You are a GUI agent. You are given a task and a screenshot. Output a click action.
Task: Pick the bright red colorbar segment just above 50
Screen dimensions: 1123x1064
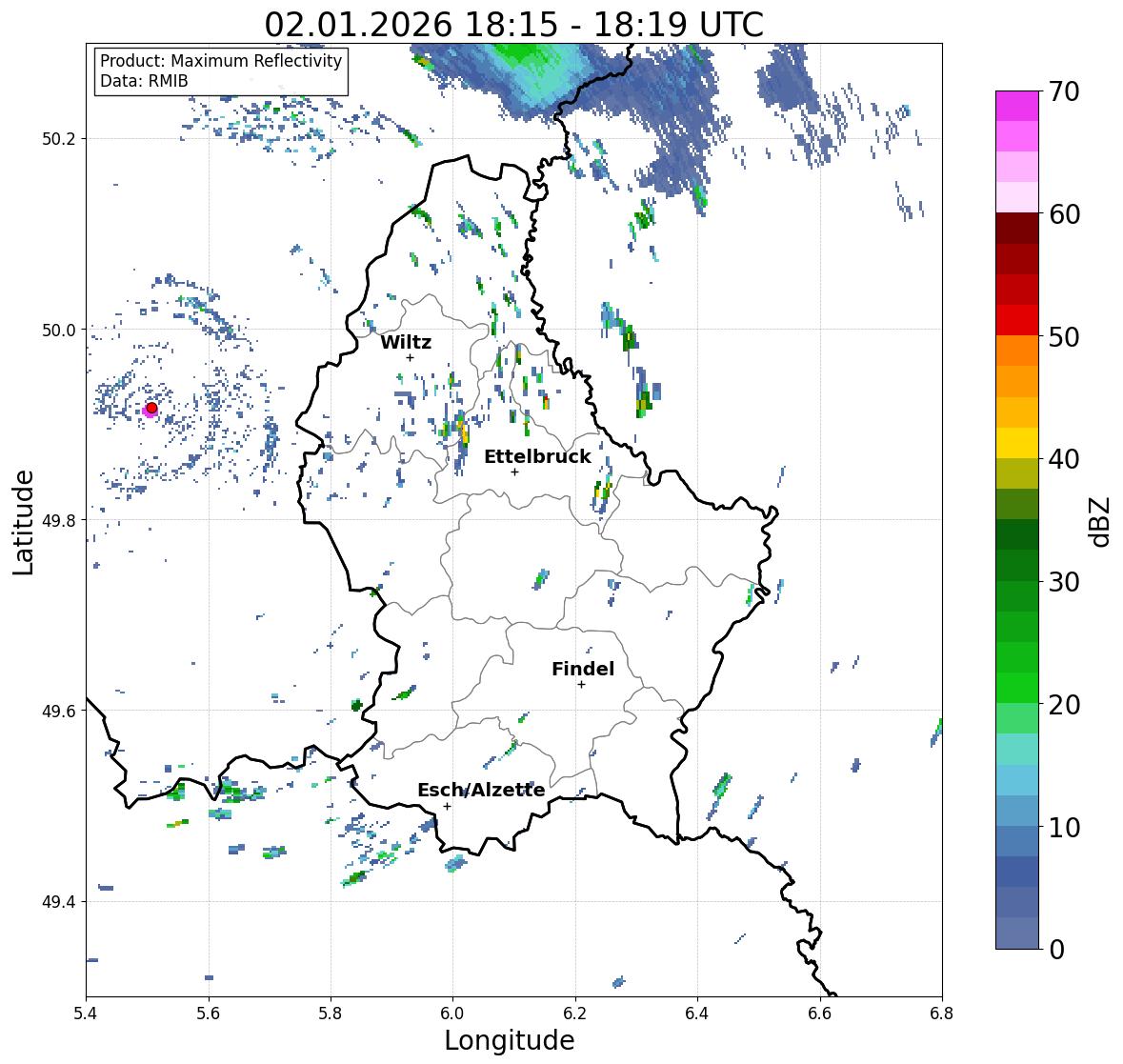tap(1017, 321)
